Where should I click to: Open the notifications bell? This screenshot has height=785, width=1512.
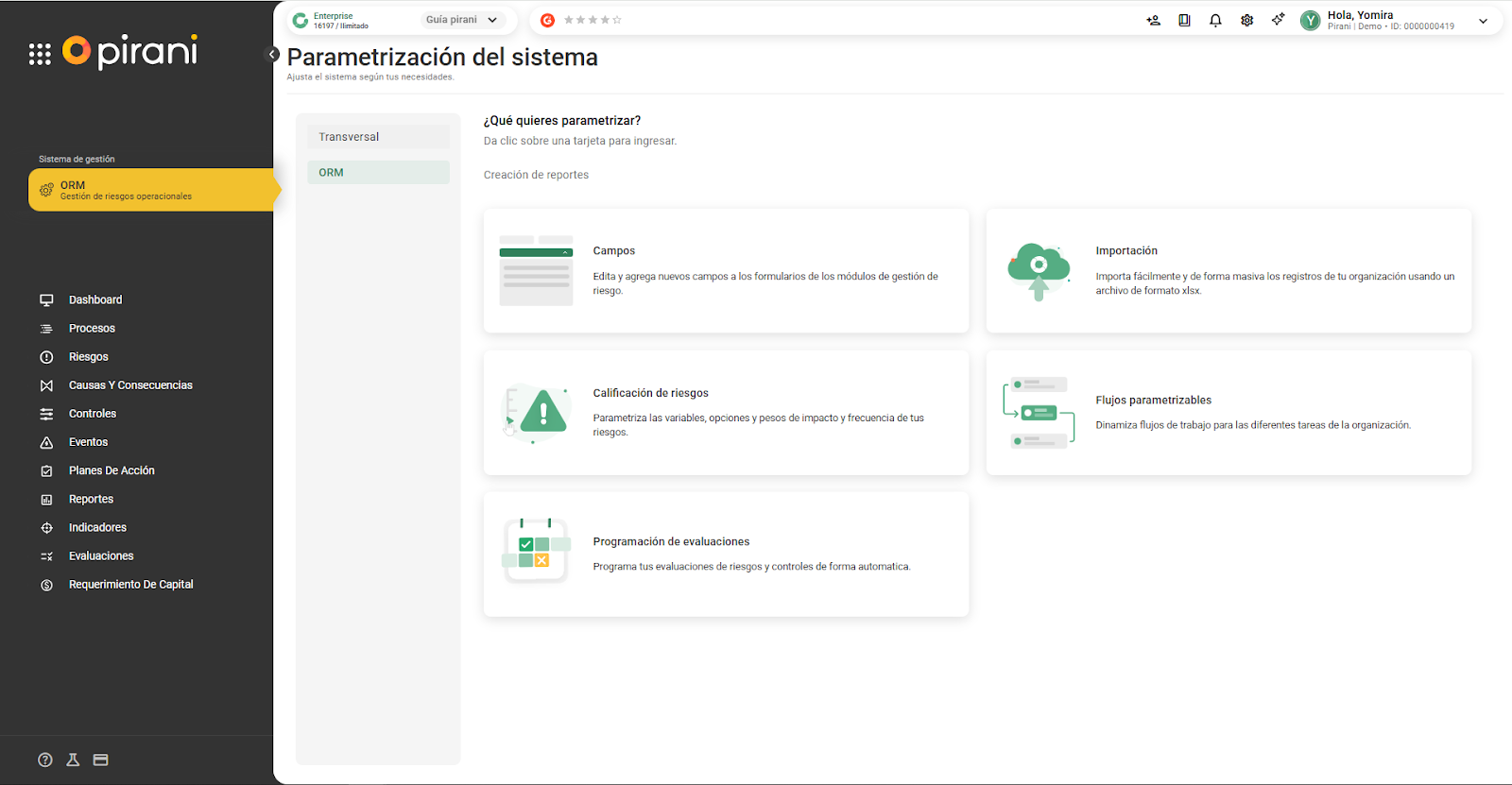click(x=1215, y=20)
